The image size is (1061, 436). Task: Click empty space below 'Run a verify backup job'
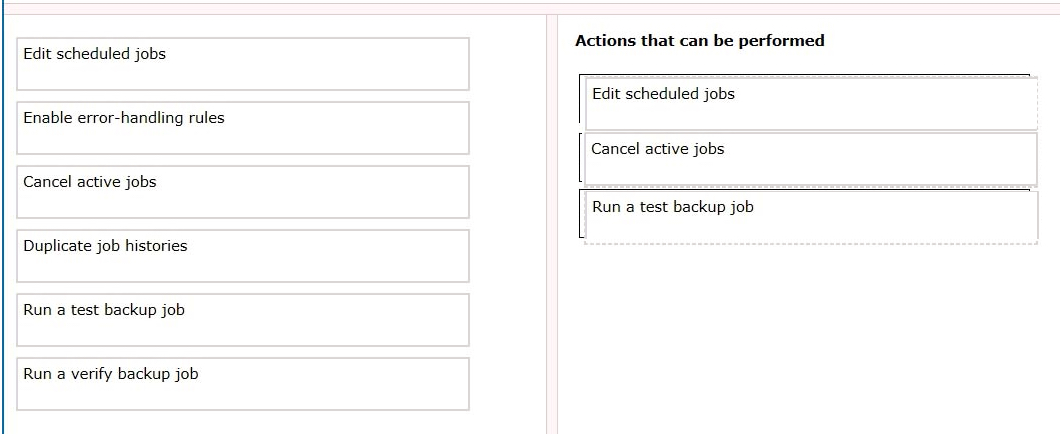(x=243, y=422)
